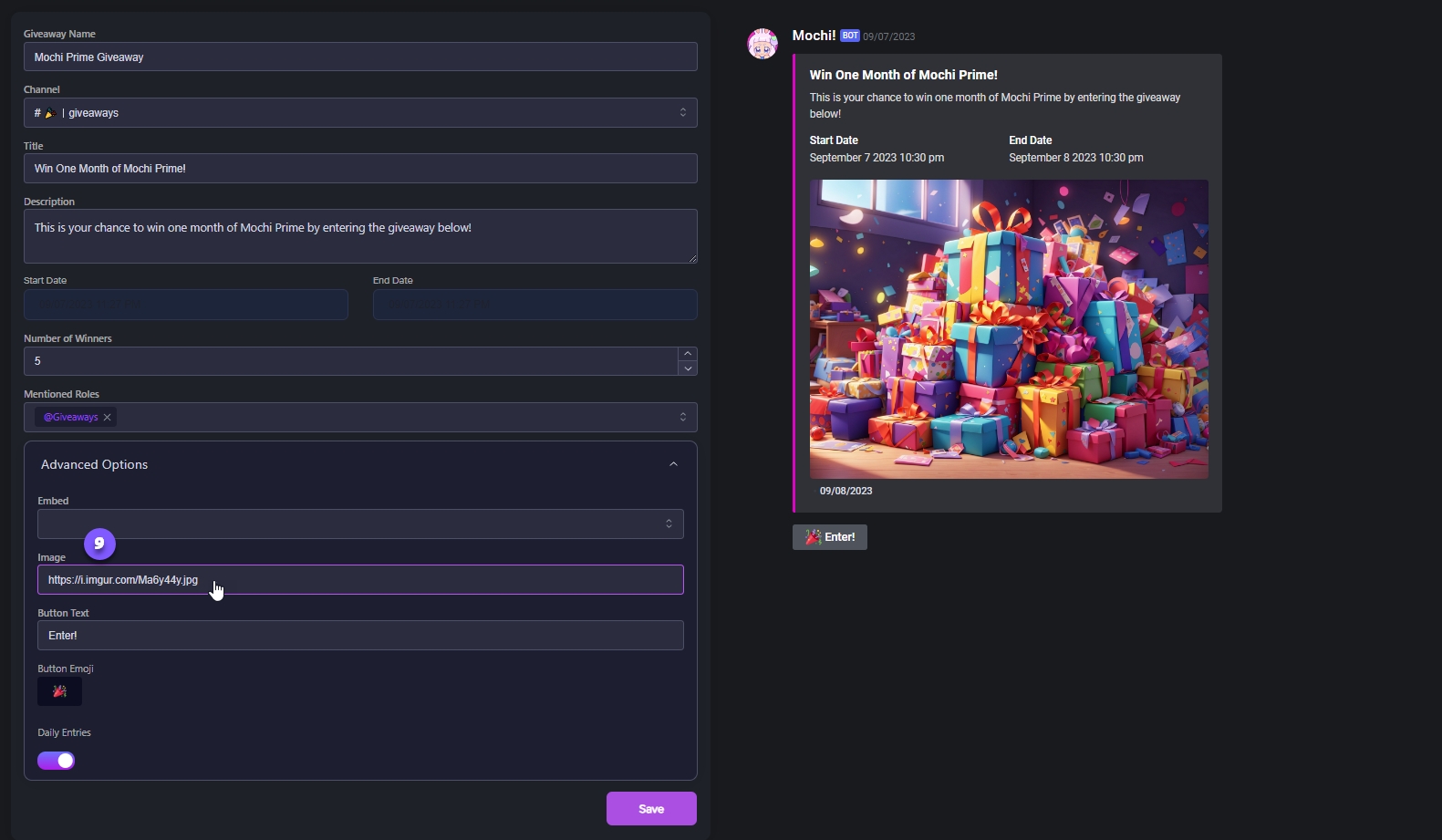Click Mochi bot avatar in preview

click(762, 43)
